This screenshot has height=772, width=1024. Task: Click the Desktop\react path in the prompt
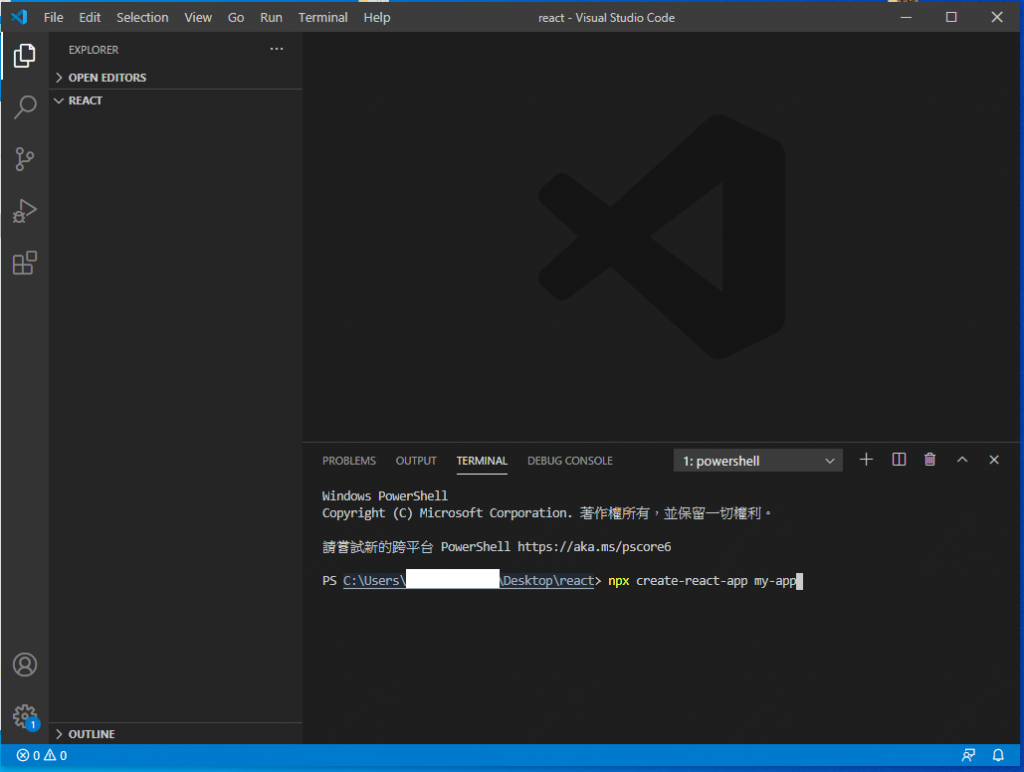(549, 581)
